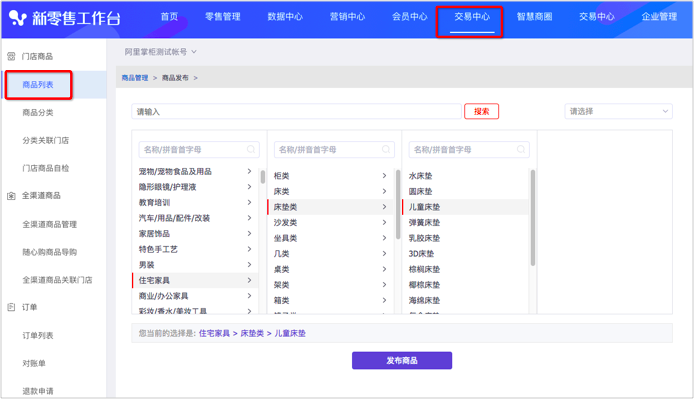Open the 首页 top tab
Screen dimensions: 694x399
tap(169, 17)
